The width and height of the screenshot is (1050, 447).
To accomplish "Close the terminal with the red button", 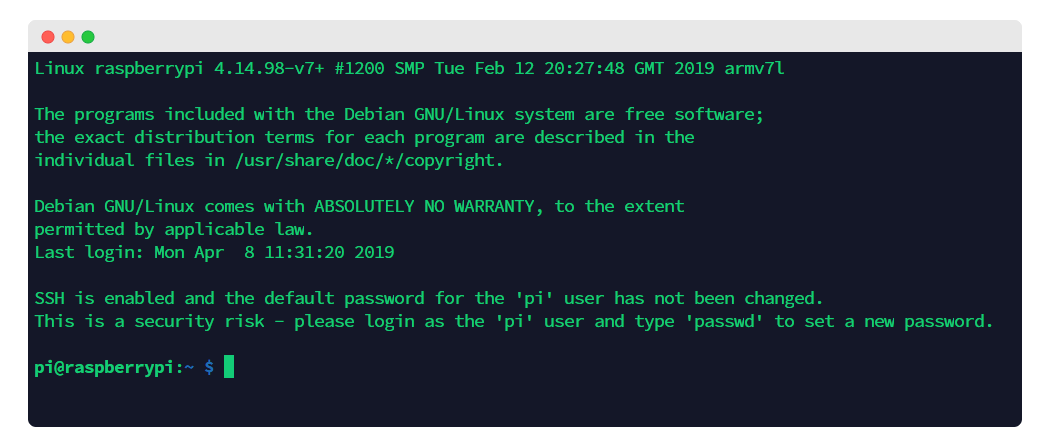I will (48, 37).
